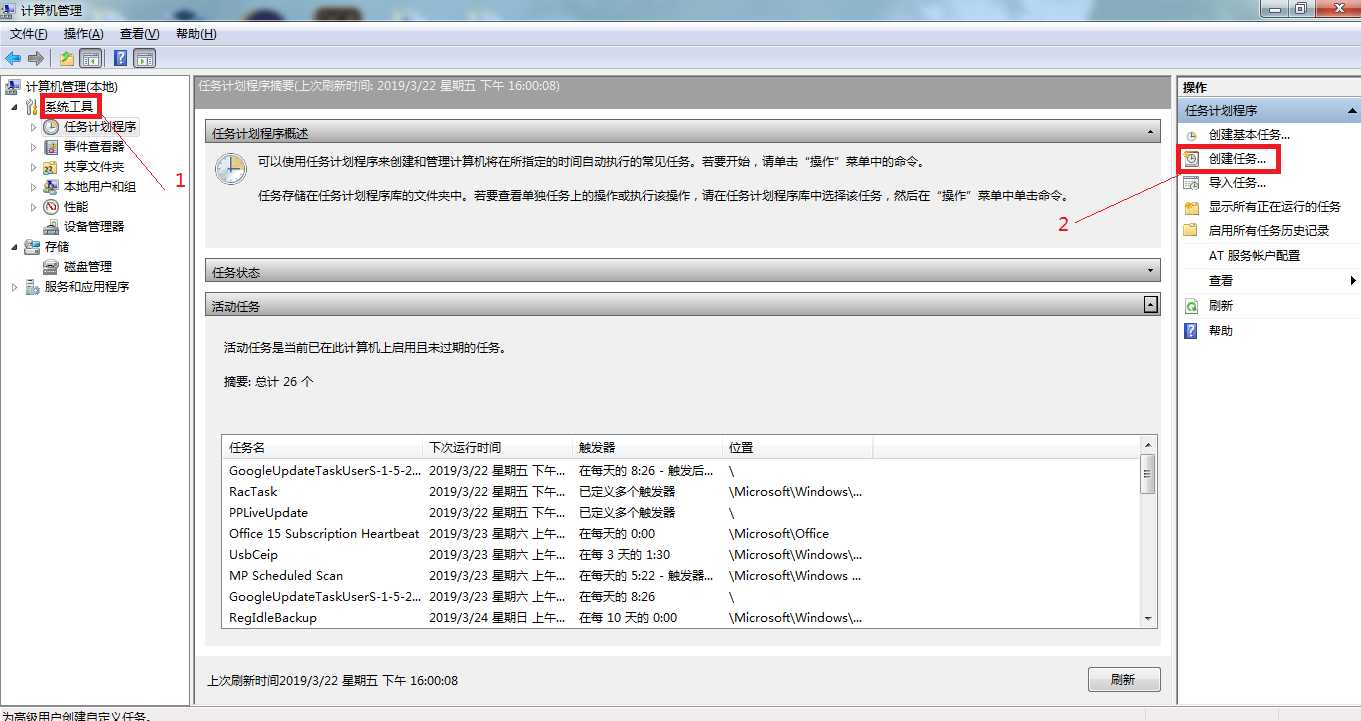This screenshot has height=721, width=1361.
Task: Expand the 性能 tree node arrow
Action: coord(33,207)
